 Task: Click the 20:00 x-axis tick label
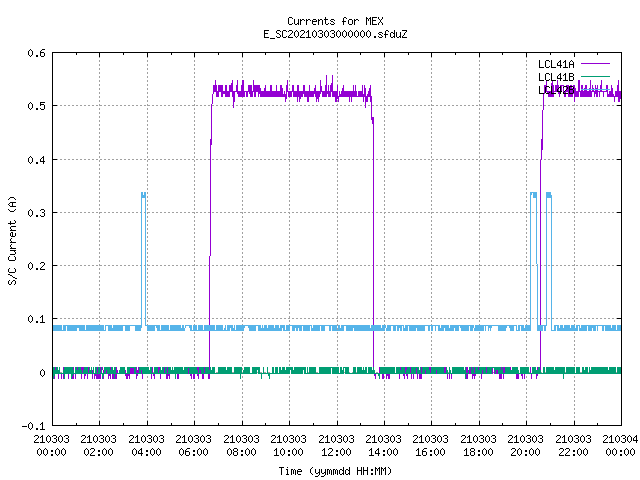[525, 452]
